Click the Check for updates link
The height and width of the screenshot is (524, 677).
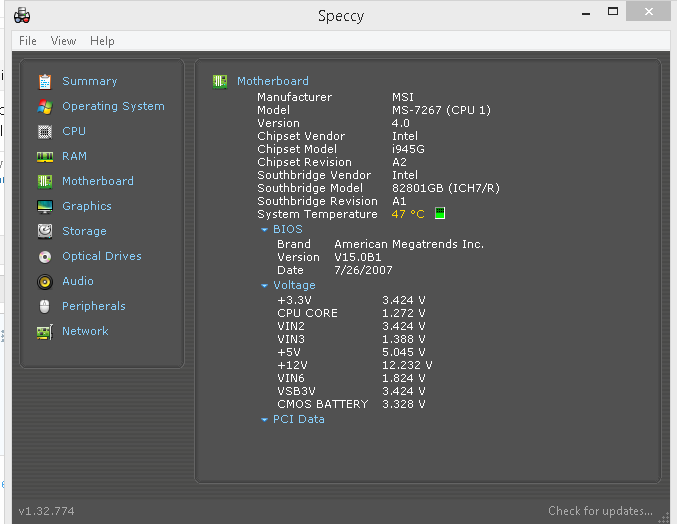click(x=600, y=511)
